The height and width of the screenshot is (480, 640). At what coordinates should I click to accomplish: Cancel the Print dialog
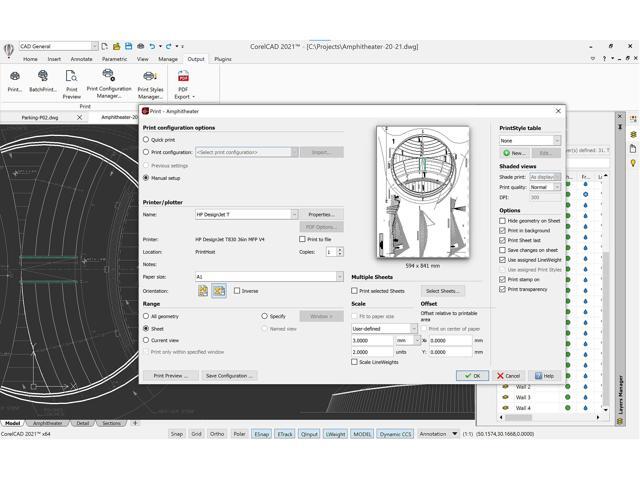508,376
